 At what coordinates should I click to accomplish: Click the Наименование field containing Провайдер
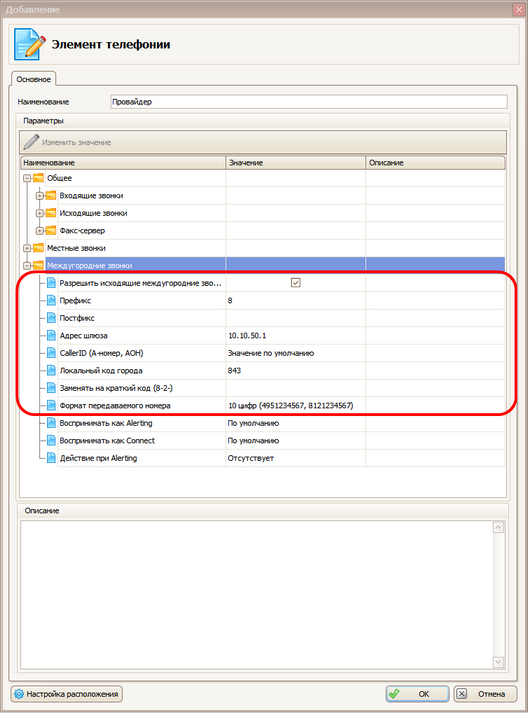click(x=309, y=102)
